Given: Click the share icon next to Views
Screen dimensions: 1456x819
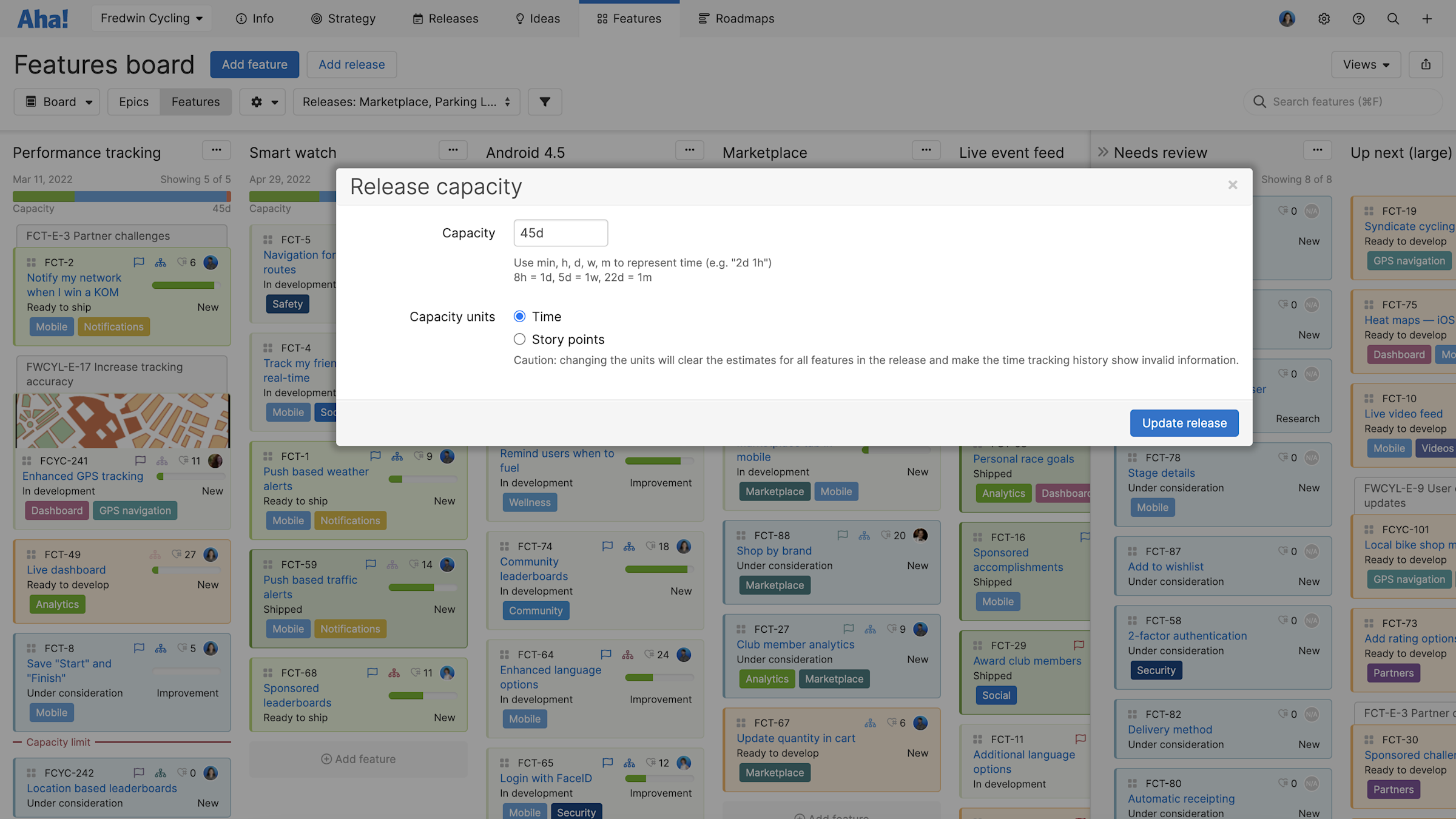Looking at the screenshot, I should (1426, 64).
